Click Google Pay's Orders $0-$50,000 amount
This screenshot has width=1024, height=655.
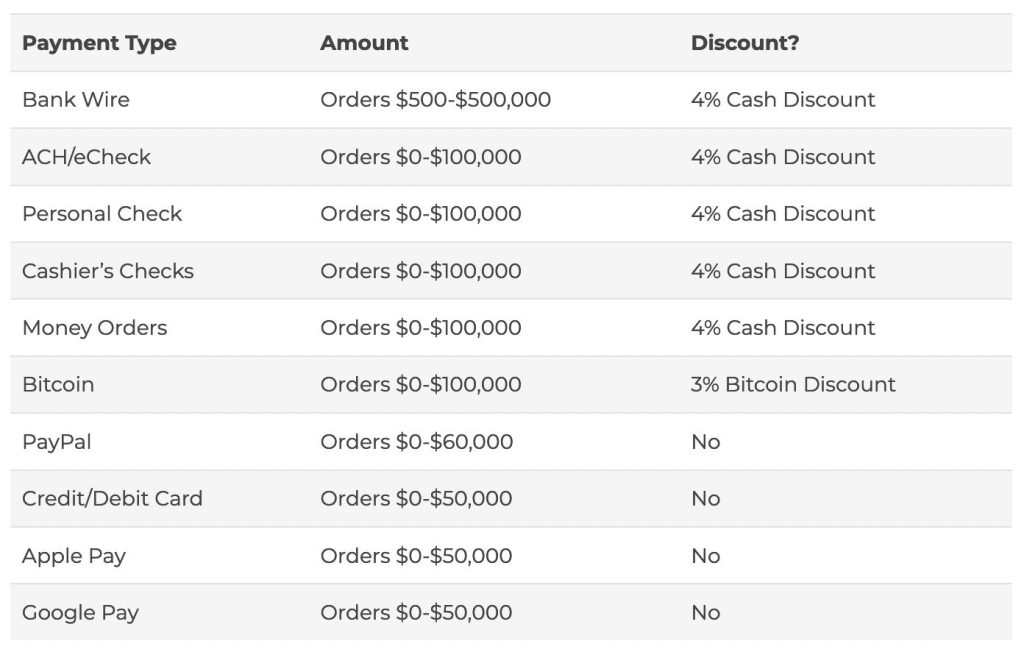[416, 613]
